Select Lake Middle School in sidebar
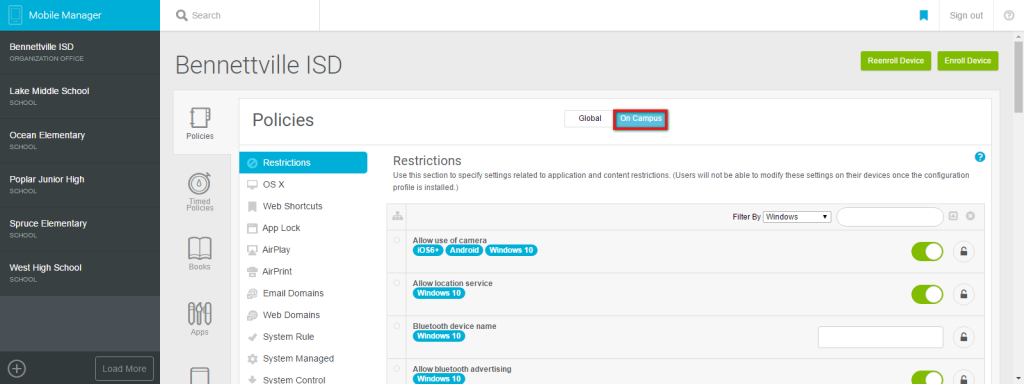 click(x=80, y=97)
